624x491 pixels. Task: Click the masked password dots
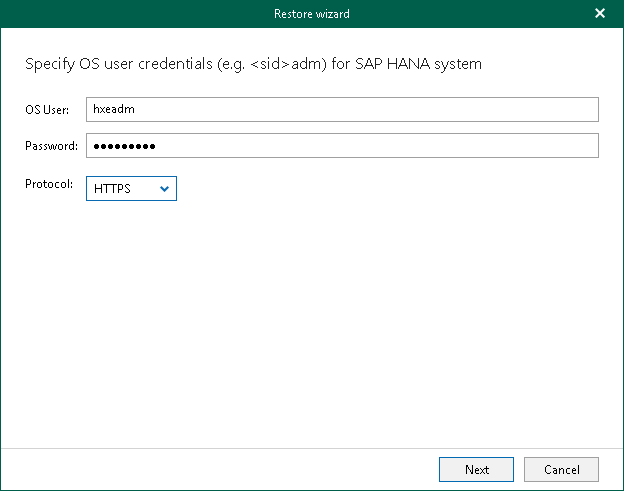[x=124, y=146]
